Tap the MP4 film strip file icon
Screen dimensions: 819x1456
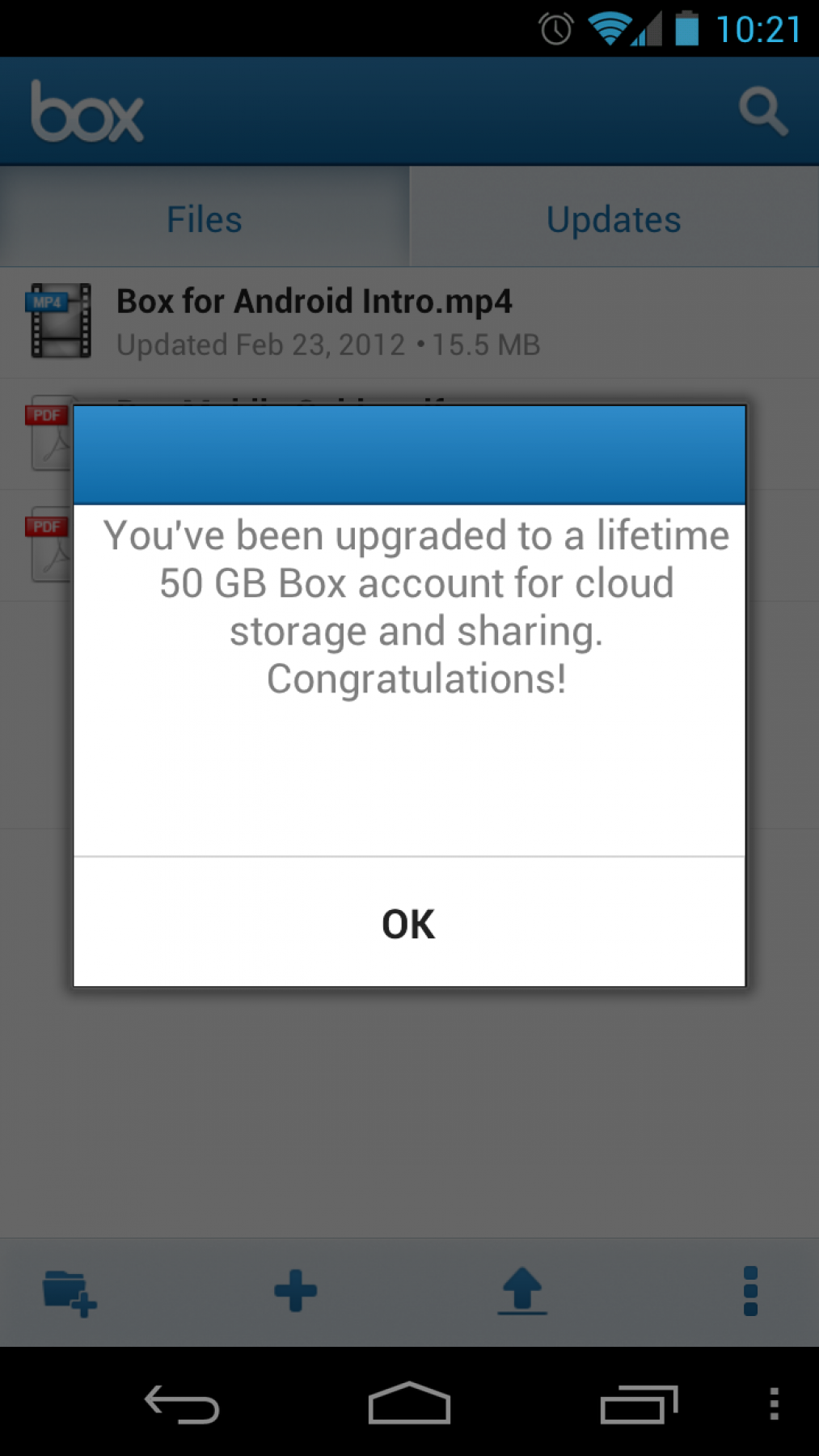(x=60, y=321)
